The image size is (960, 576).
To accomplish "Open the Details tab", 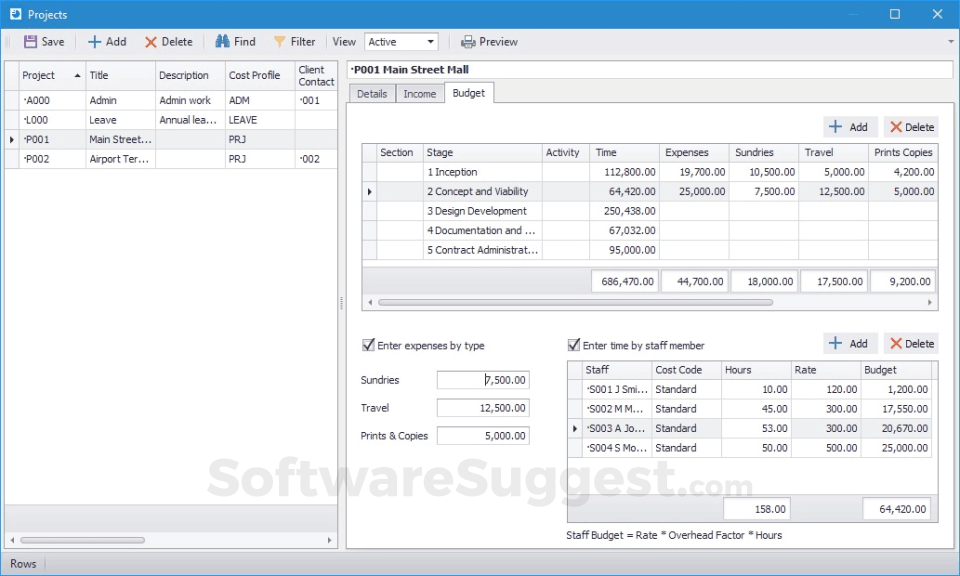I will [x=371, y=93].
